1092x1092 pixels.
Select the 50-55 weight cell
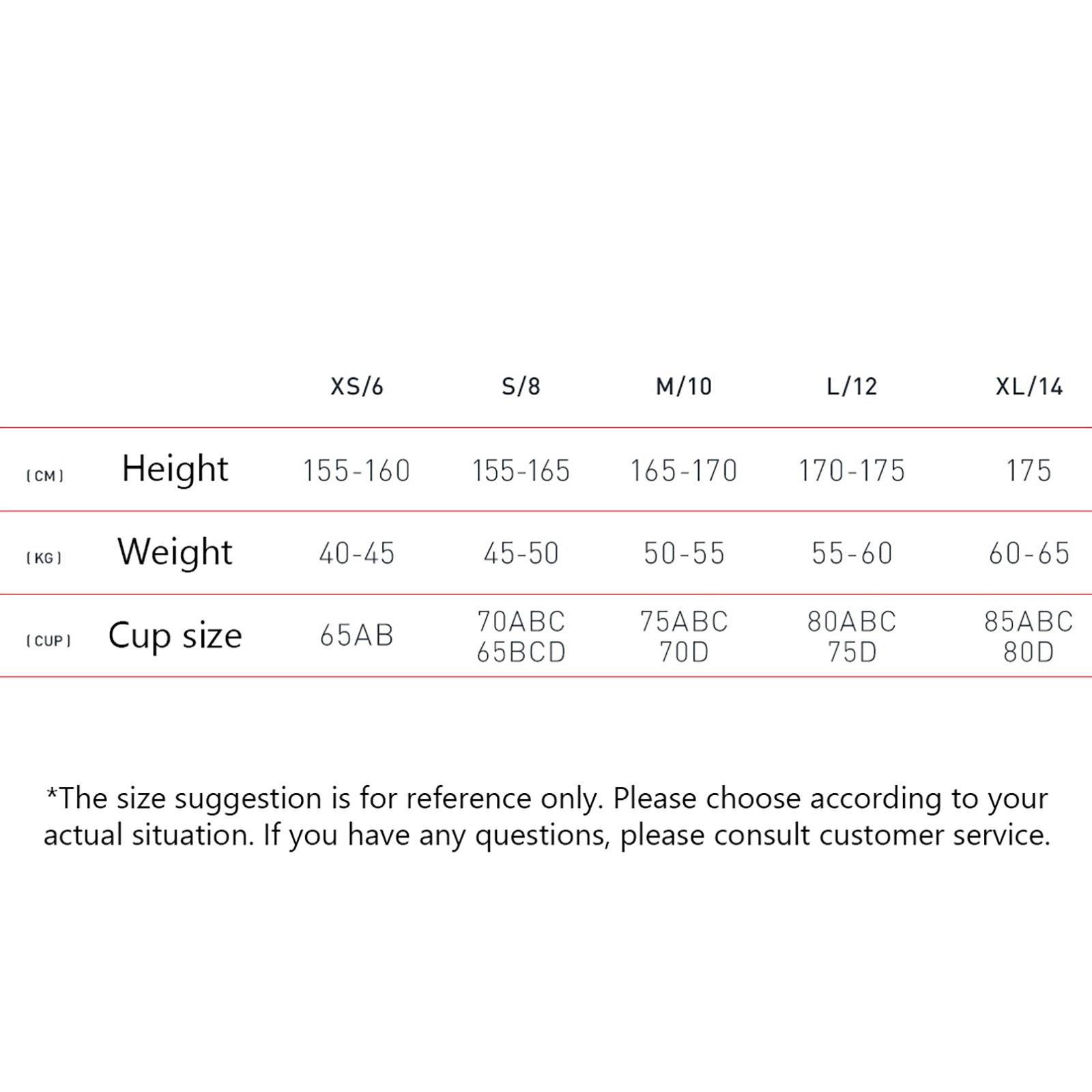pos(684,554)
